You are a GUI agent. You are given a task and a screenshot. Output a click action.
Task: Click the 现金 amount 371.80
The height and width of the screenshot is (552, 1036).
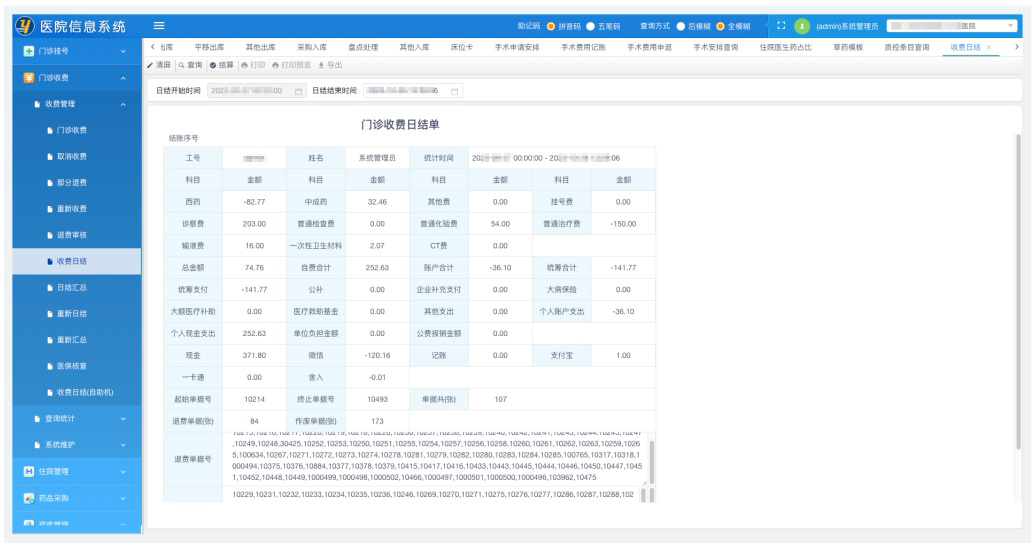(254, 356)
